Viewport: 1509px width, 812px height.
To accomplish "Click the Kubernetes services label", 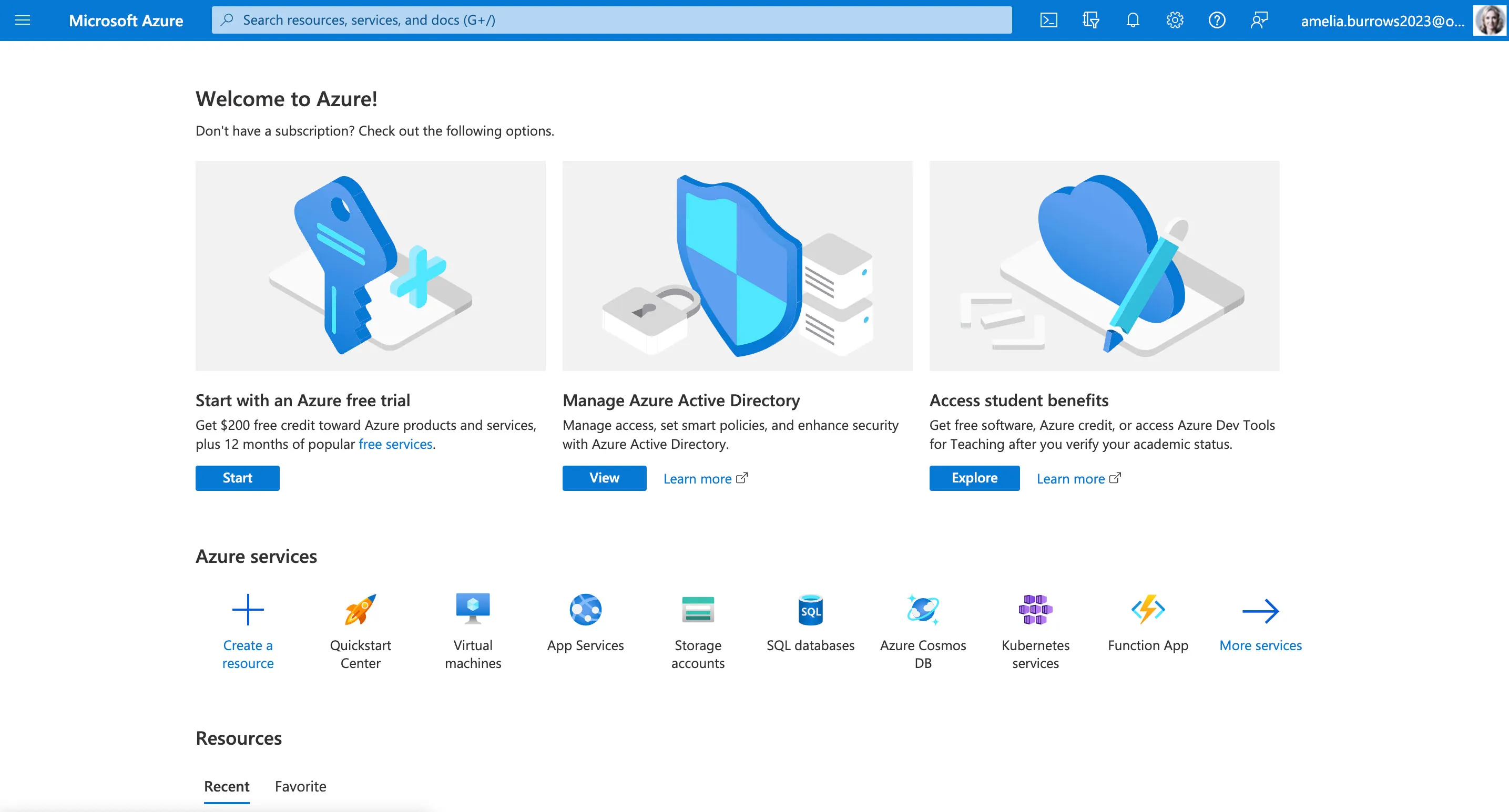I will pos(1035,654).
